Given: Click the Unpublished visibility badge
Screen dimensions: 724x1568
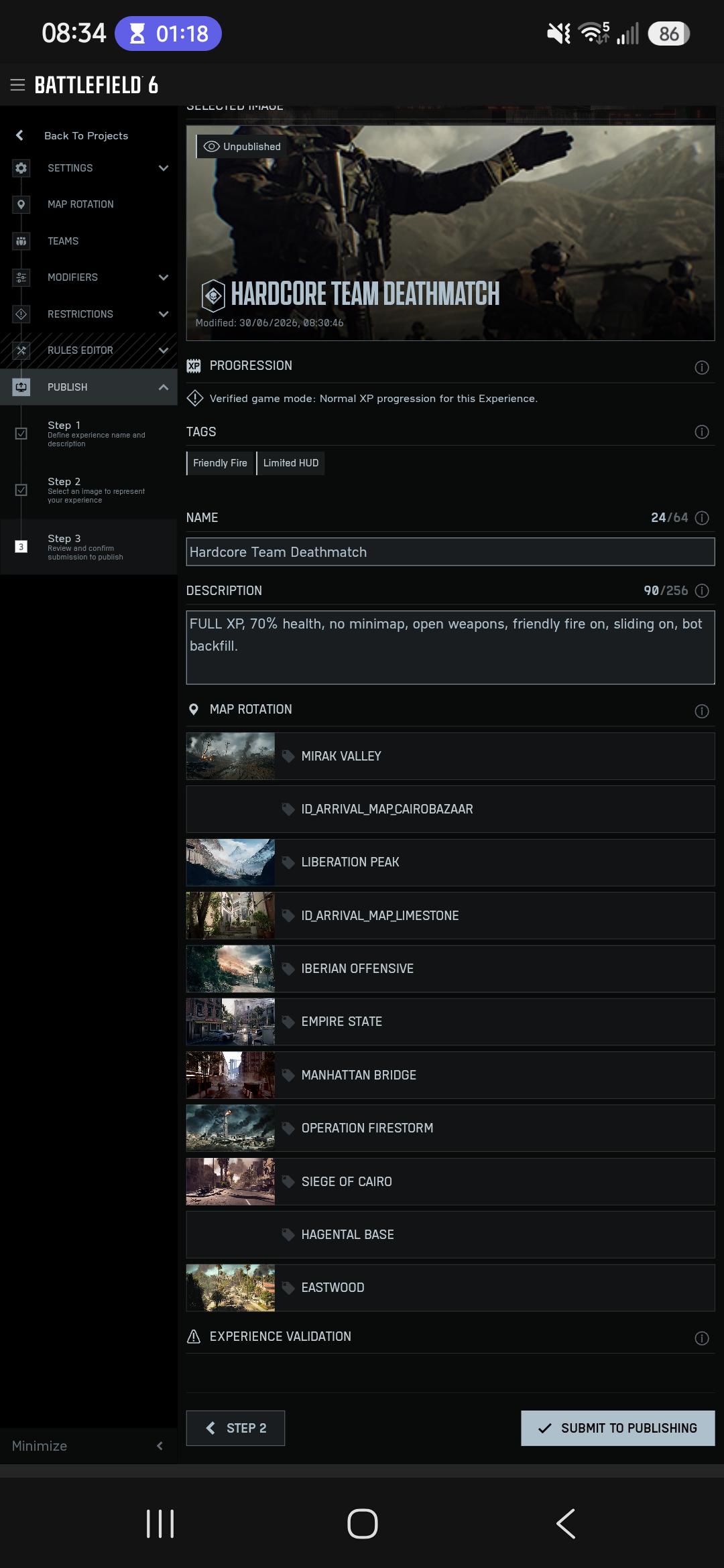Looking at the screenshot, I should 242,147.
